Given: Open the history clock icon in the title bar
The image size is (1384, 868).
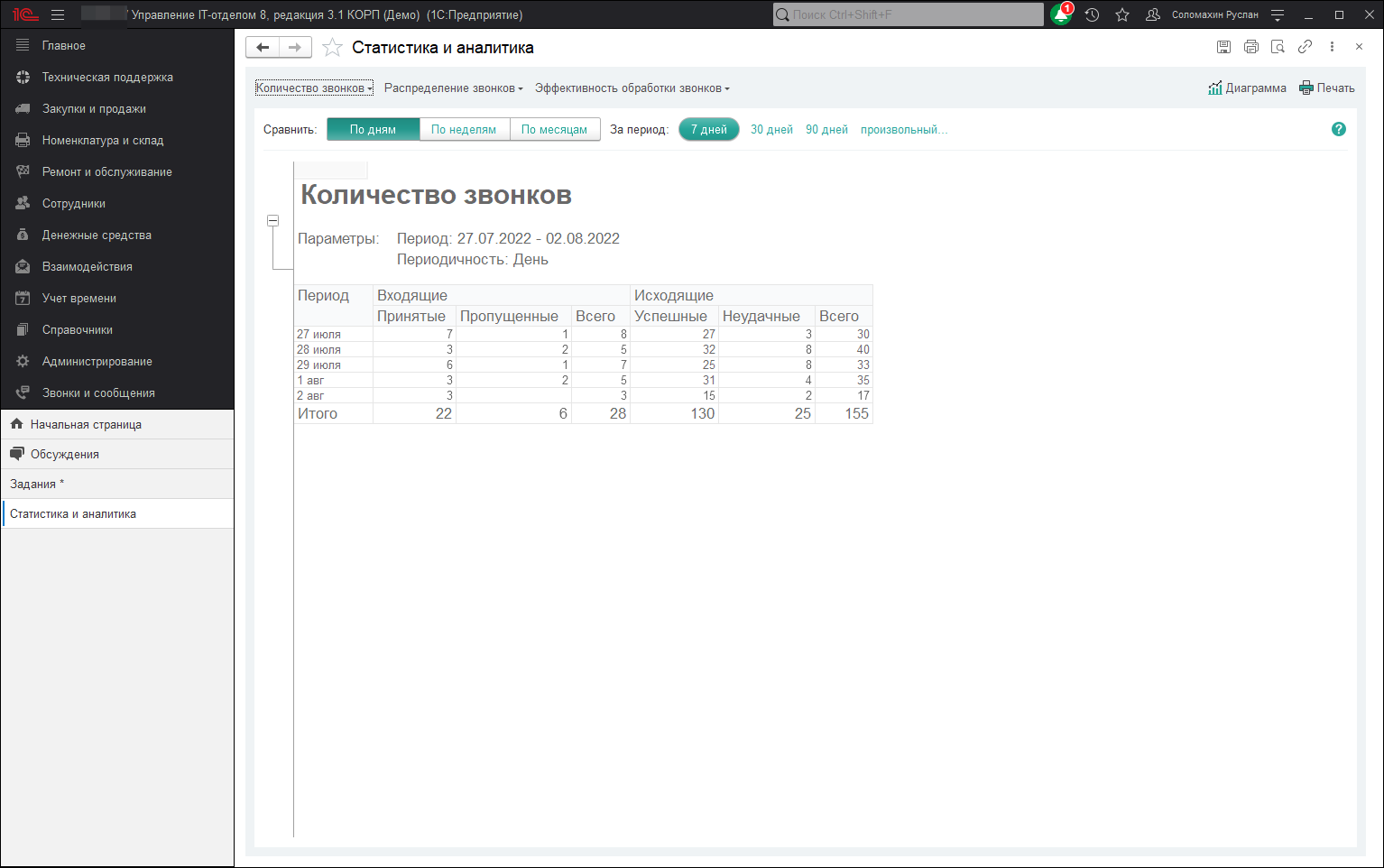Looking at the screenshot, I should 1092,14.
